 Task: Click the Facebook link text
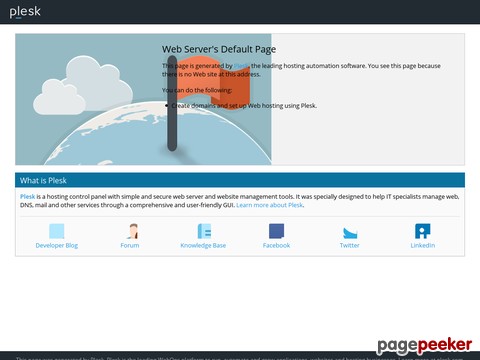(276, 245)
